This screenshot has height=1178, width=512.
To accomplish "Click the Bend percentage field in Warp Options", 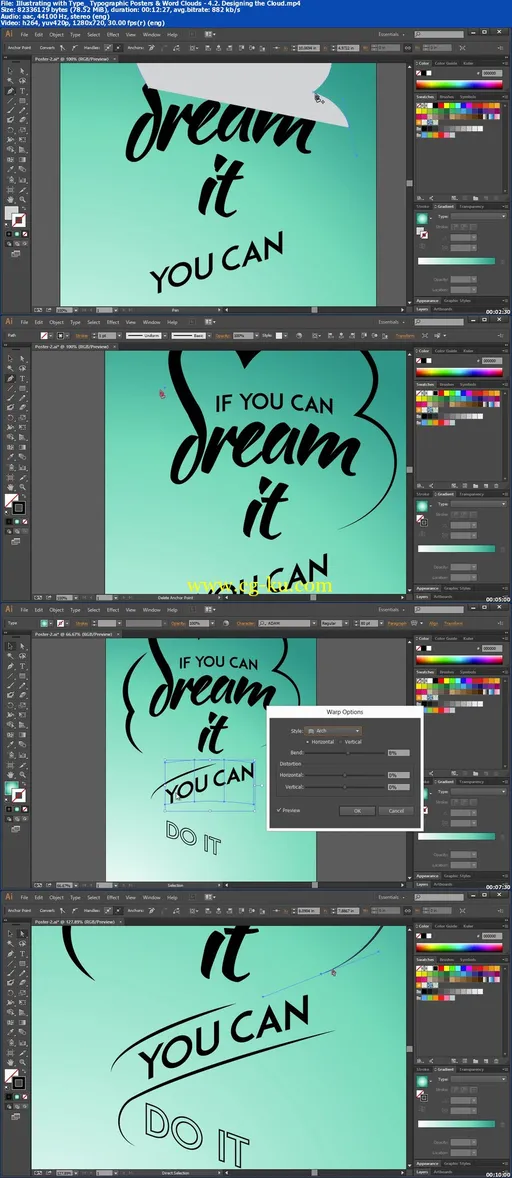I will pyautogui.click(x=398, y=752).
